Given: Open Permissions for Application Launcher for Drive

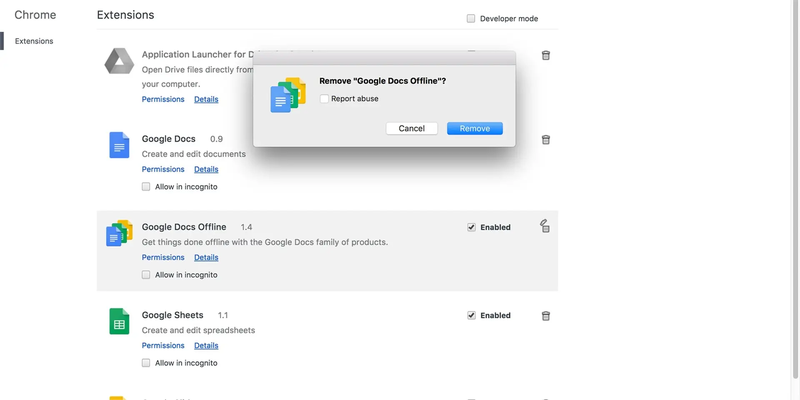Looking at the screenshot, I should (x=163, y=99).
